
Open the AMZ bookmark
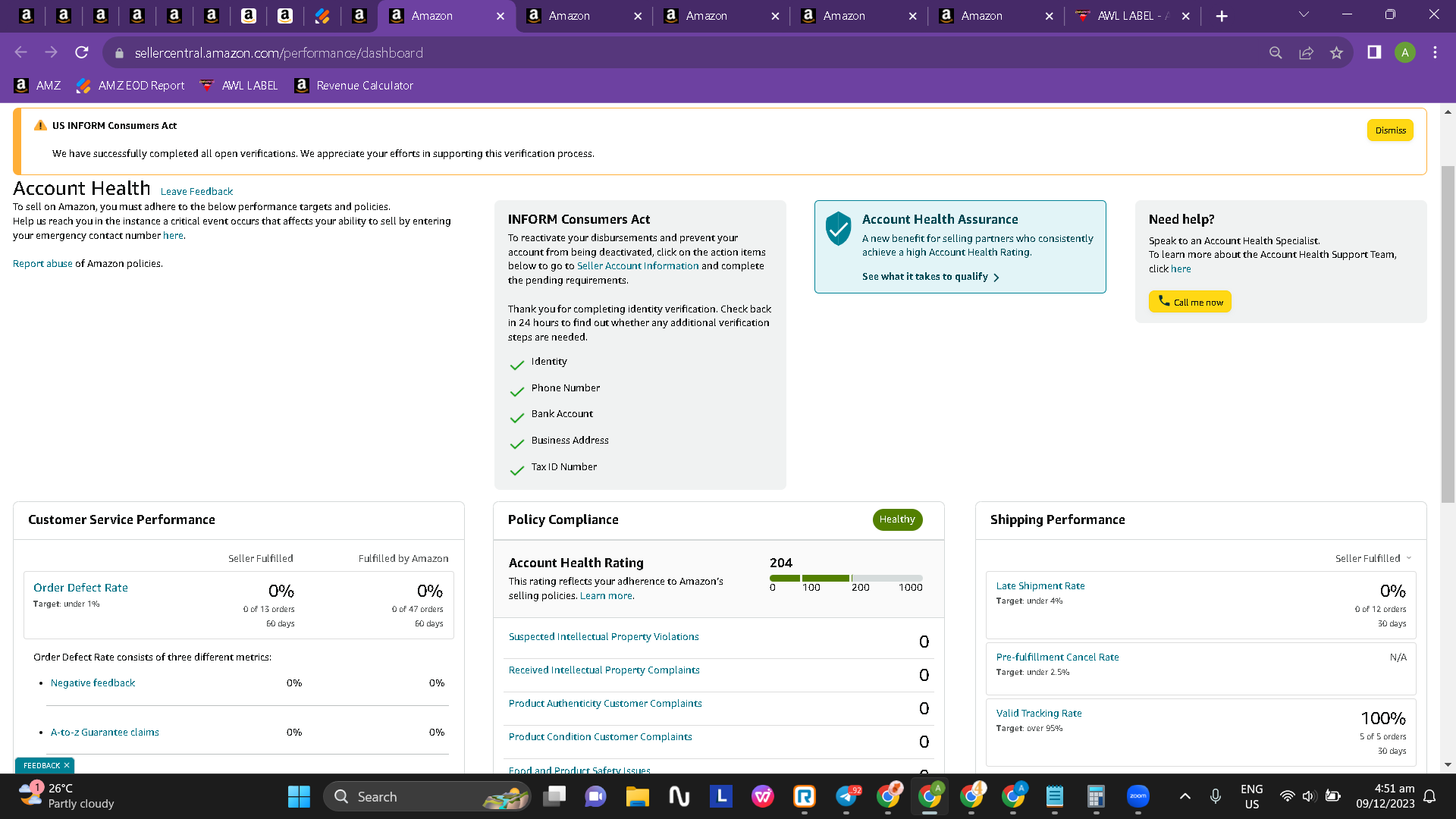tap(37, 86)
